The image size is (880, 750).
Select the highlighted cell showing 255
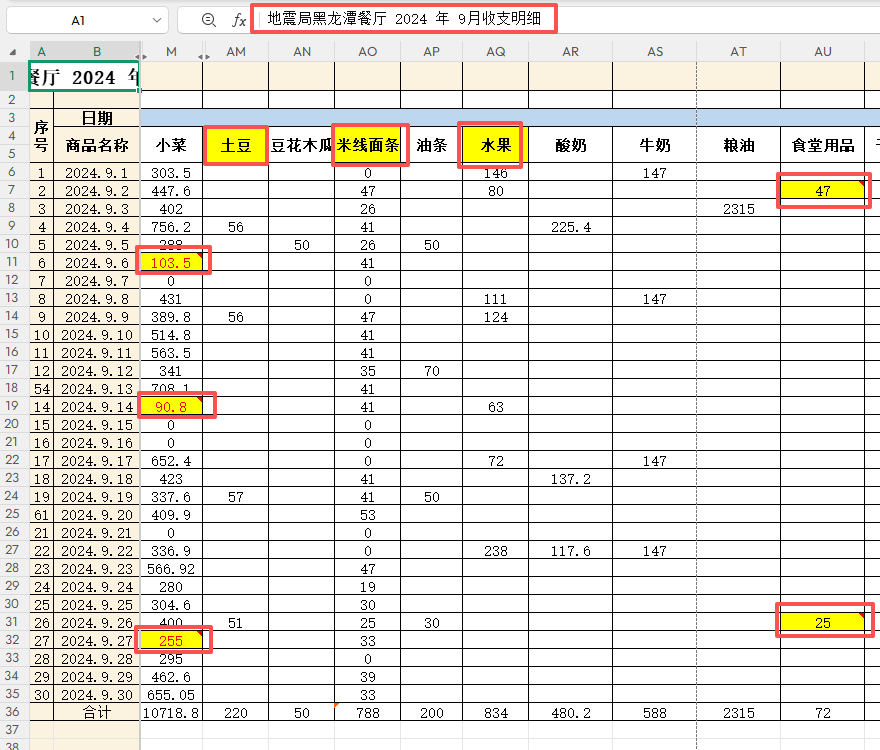pyautogui.click(x=172, y=641)
